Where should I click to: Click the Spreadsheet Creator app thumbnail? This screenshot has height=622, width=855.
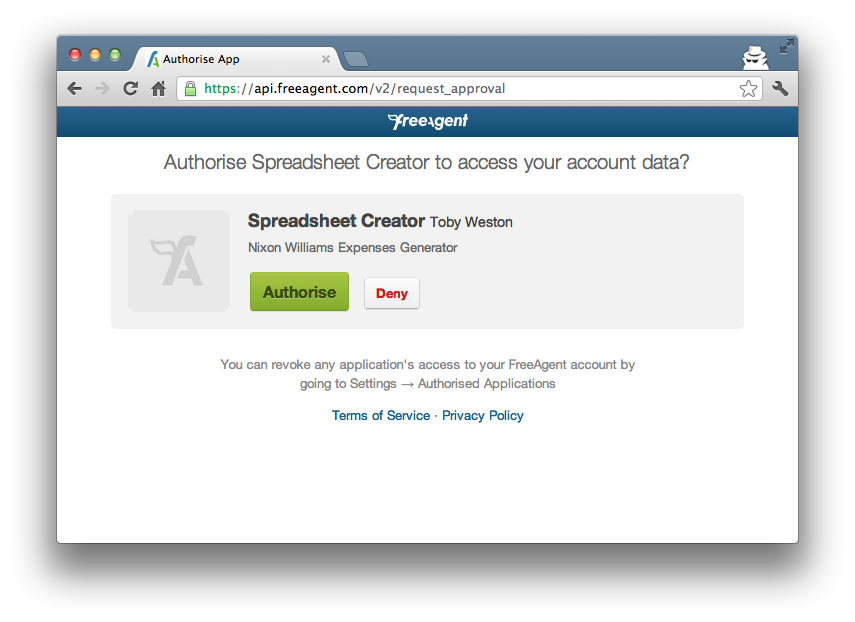pos(179,261)
